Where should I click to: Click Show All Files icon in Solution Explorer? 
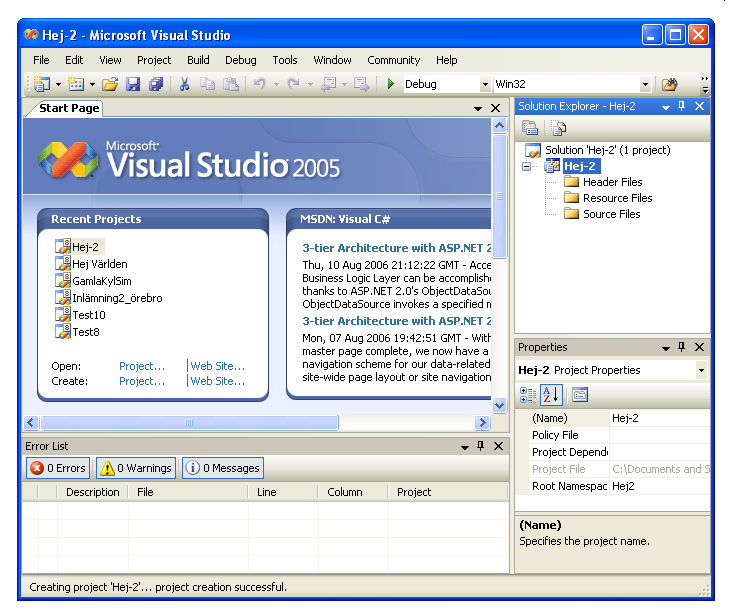pyautogui.click(x=559, y=128)
